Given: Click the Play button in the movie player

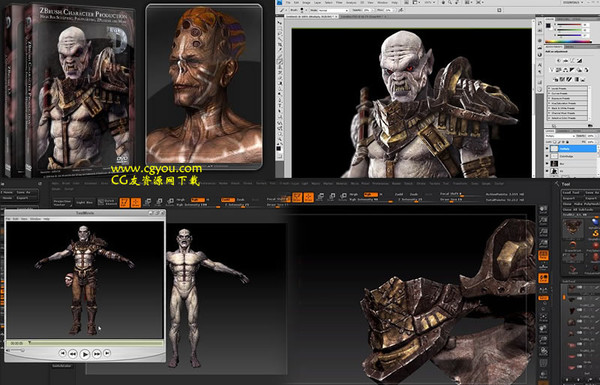Looking at the screenshot, I should coord(85,354).
